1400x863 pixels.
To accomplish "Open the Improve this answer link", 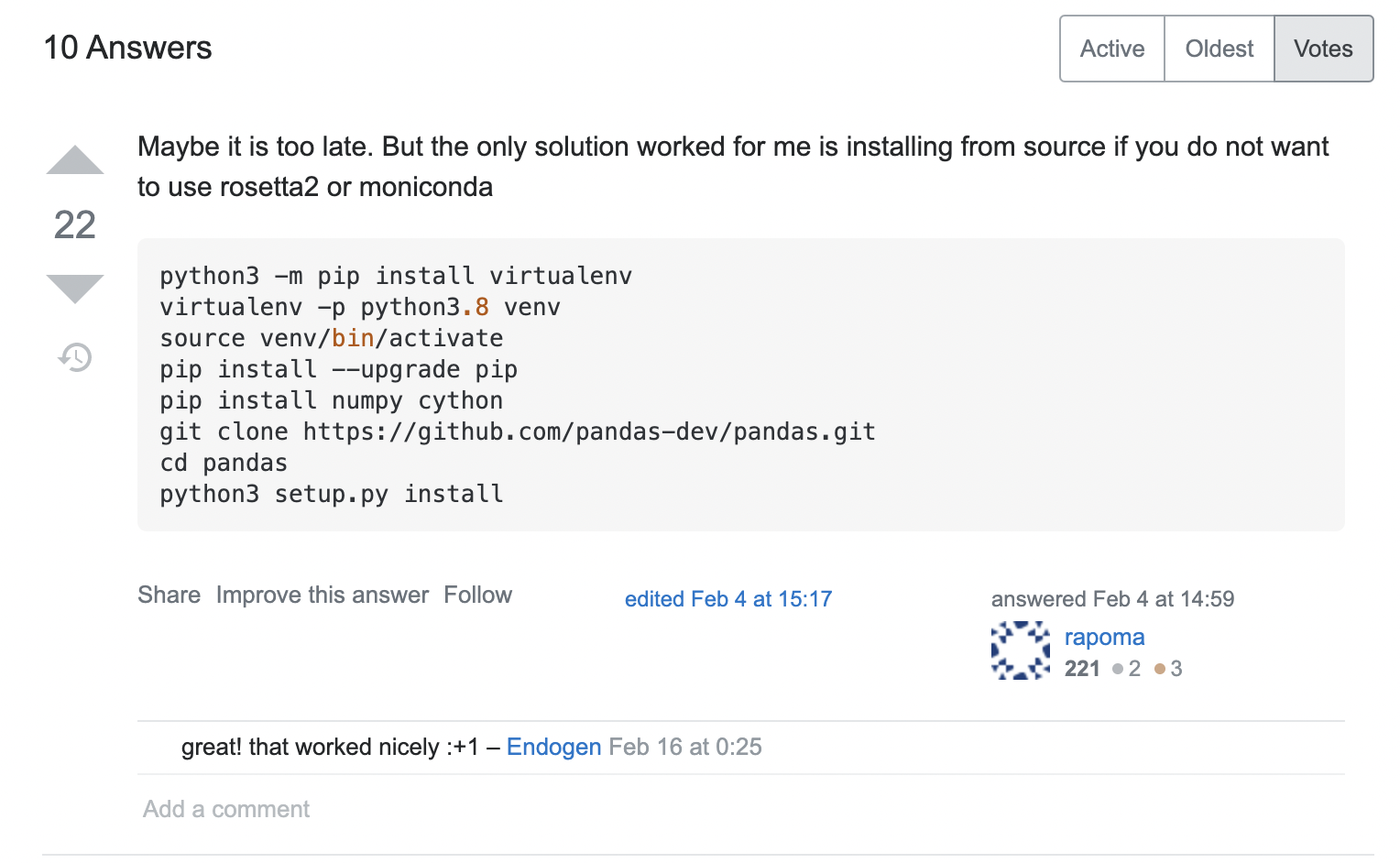I will click(x=323, y=595).
